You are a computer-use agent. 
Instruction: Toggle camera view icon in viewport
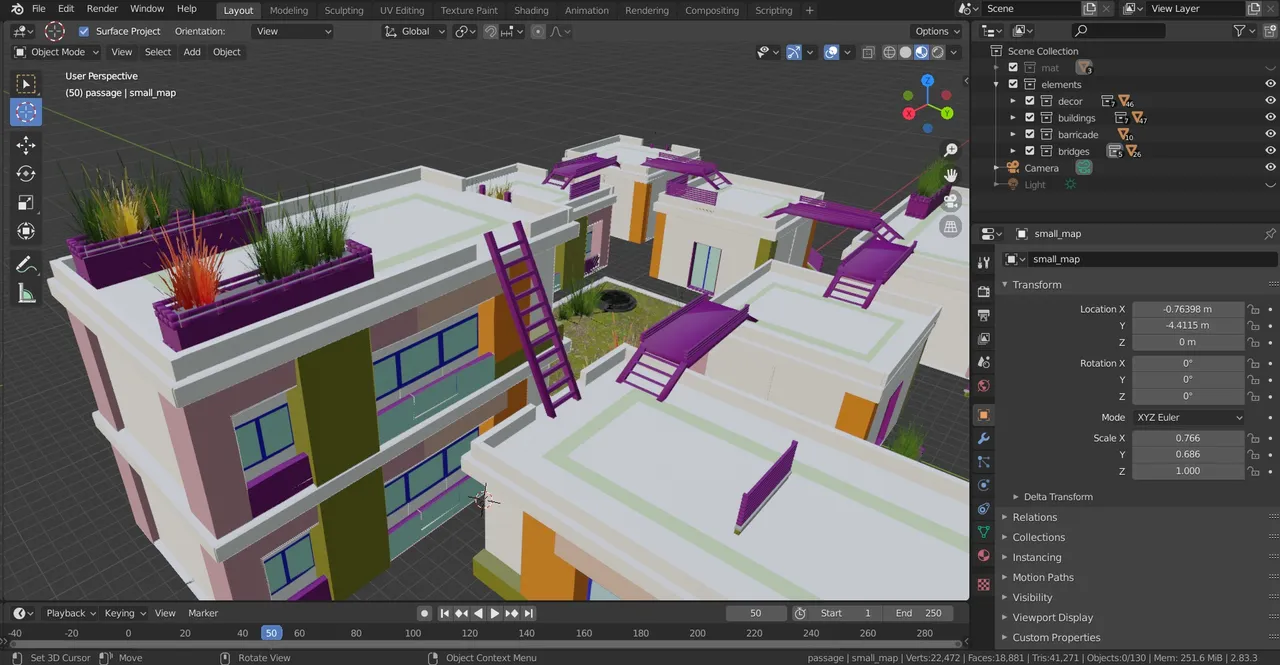click(951, 201)
